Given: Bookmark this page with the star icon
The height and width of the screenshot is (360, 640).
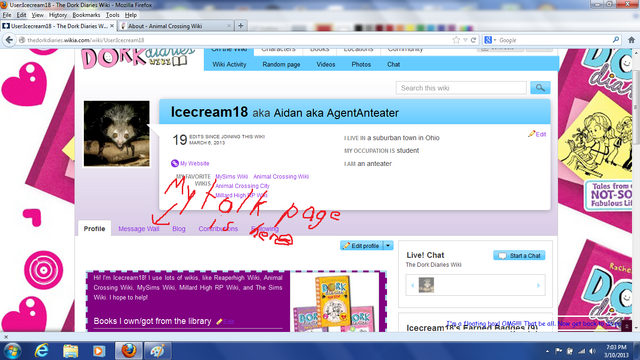Looking at the screenshot, I should 456,40.
